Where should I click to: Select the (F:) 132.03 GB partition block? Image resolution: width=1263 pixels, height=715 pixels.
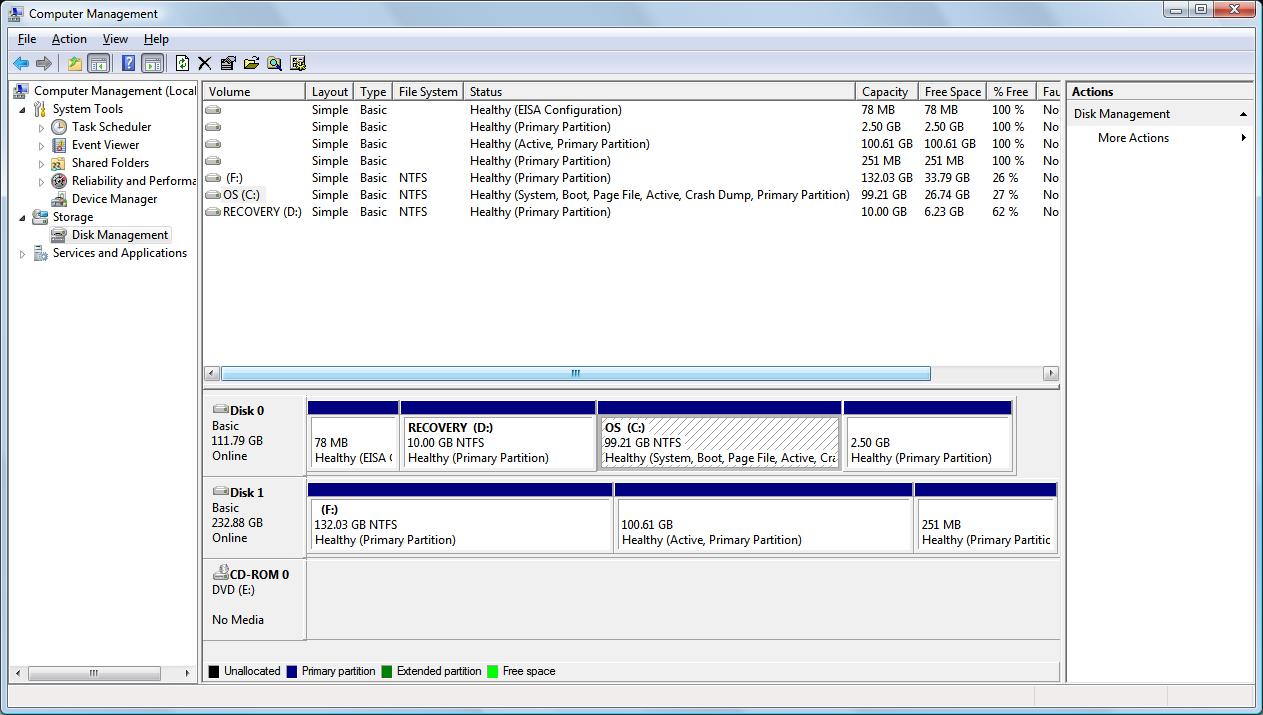click(x=460, y=518)
